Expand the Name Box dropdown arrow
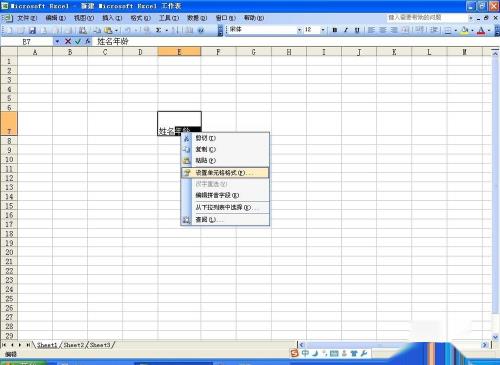The width and height of the screenshot is (500, 365). (57, 41)
